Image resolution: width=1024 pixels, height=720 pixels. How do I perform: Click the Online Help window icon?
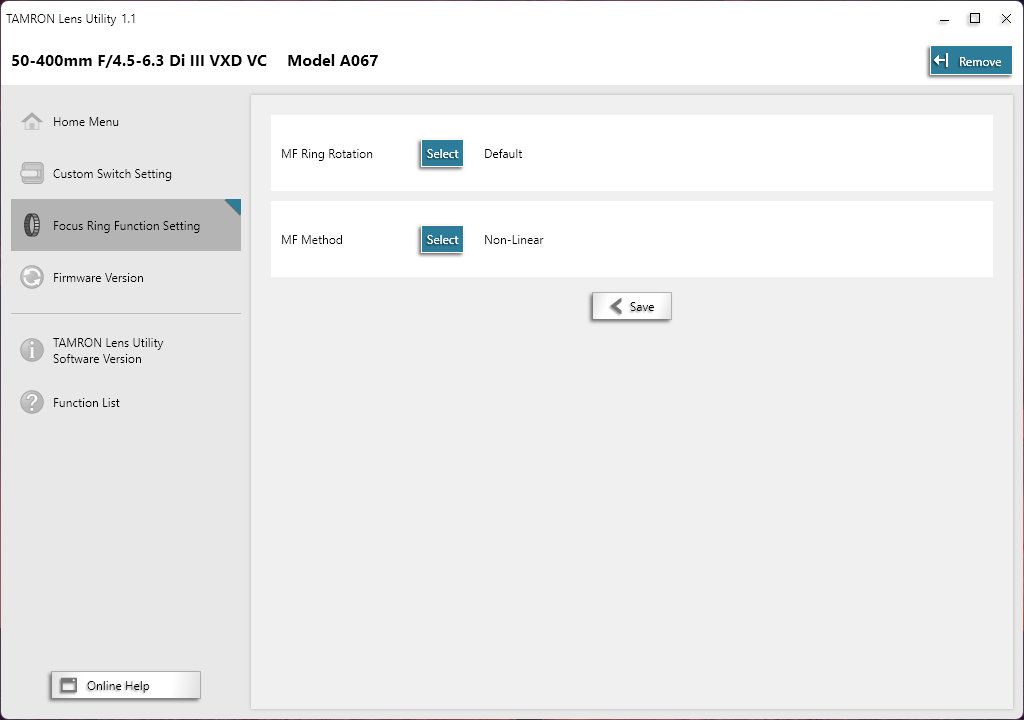point(69,685)
